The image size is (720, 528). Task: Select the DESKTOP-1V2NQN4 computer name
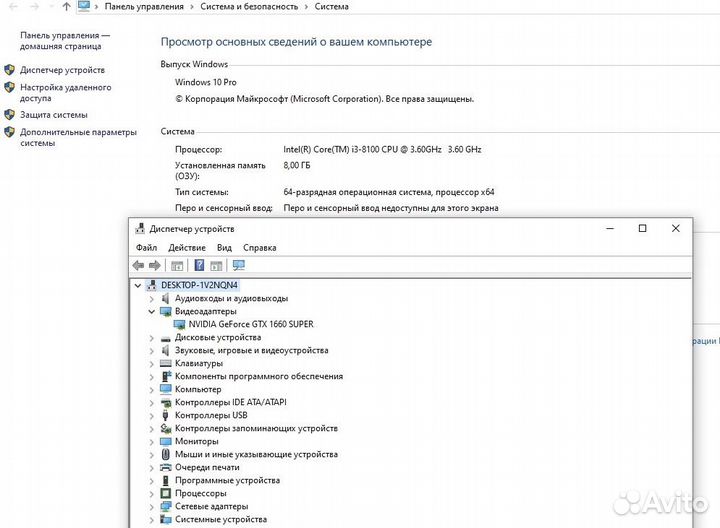[199, 285]
